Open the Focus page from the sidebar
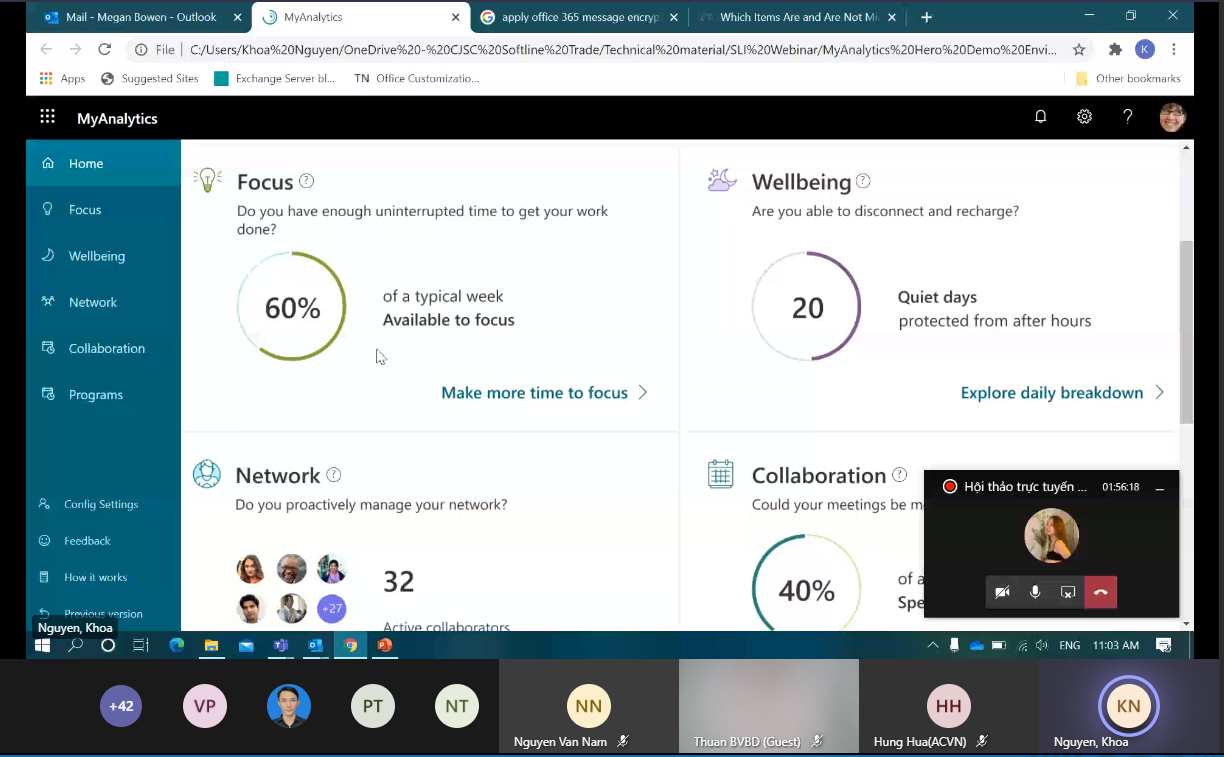The width and height of the screenshot is (1224, 757). (103, 209)
